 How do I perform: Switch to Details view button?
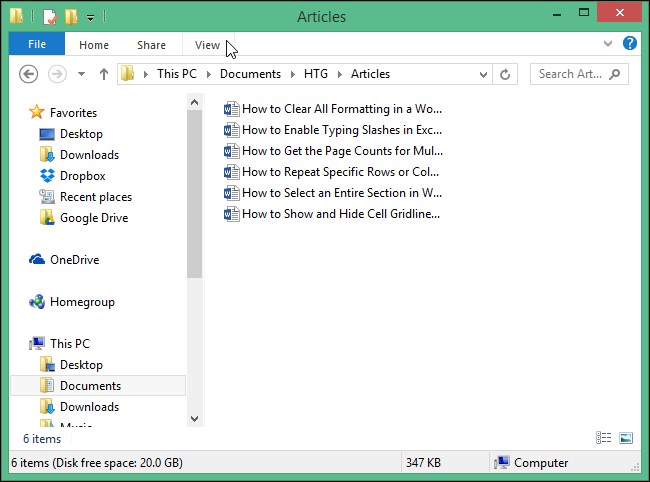click(x=604, y=438)
